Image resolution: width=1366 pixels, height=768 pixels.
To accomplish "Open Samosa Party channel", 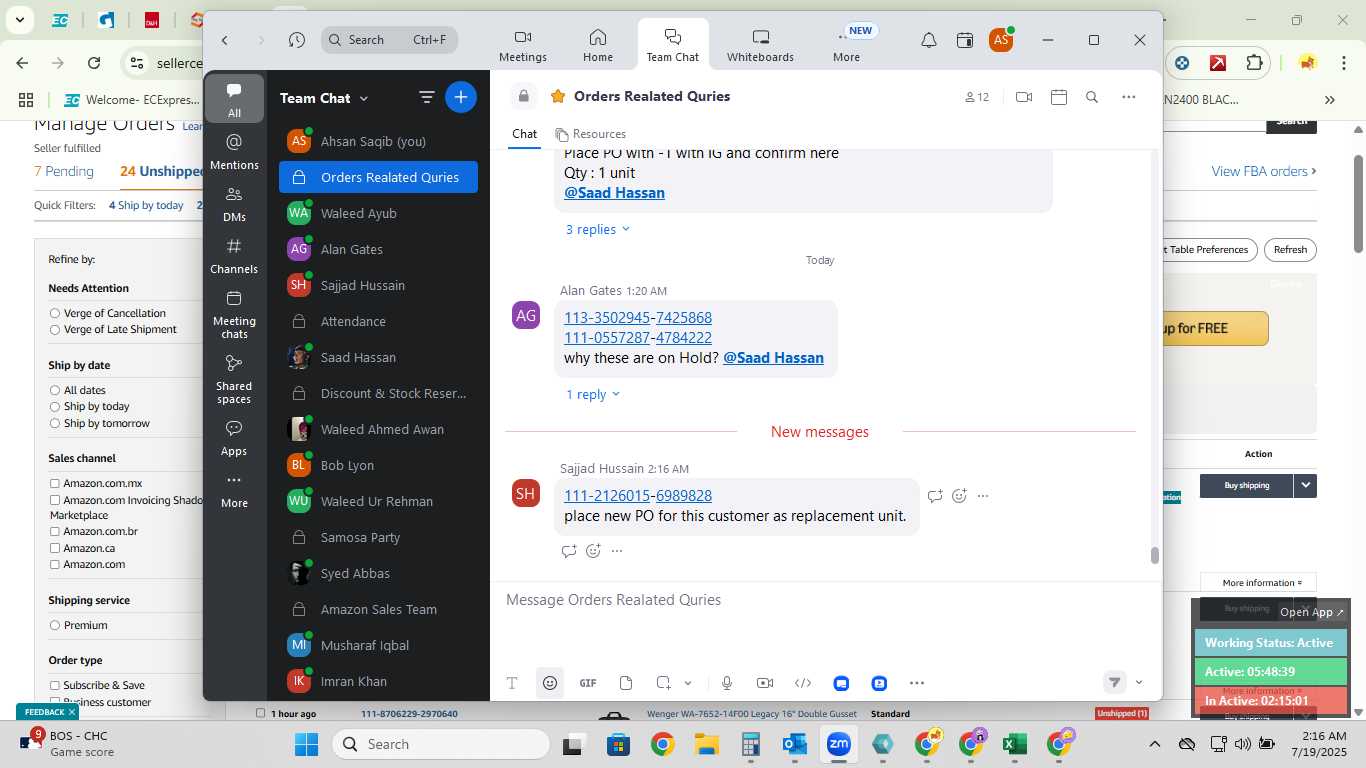I will 378,537.
